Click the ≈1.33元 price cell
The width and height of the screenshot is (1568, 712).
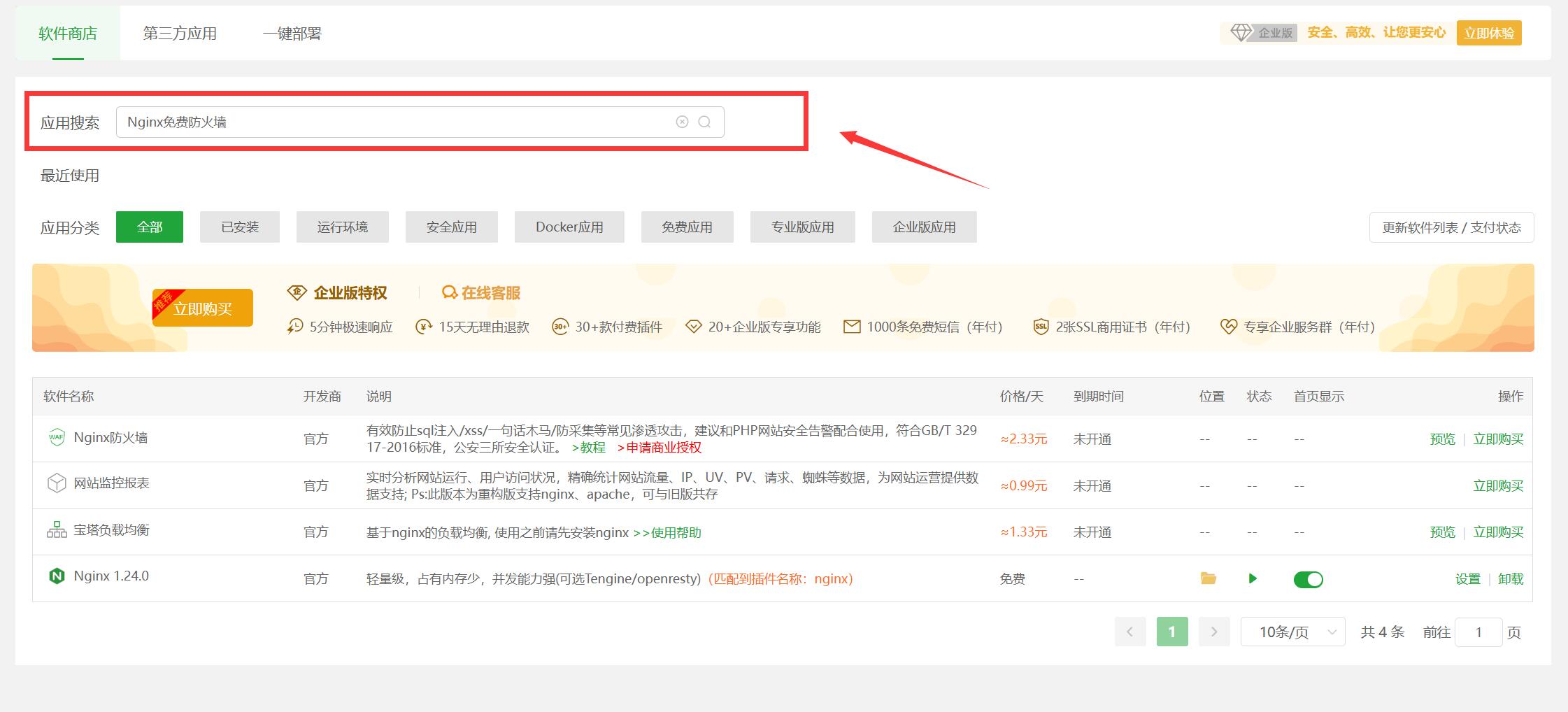(x=1024, y=532)
